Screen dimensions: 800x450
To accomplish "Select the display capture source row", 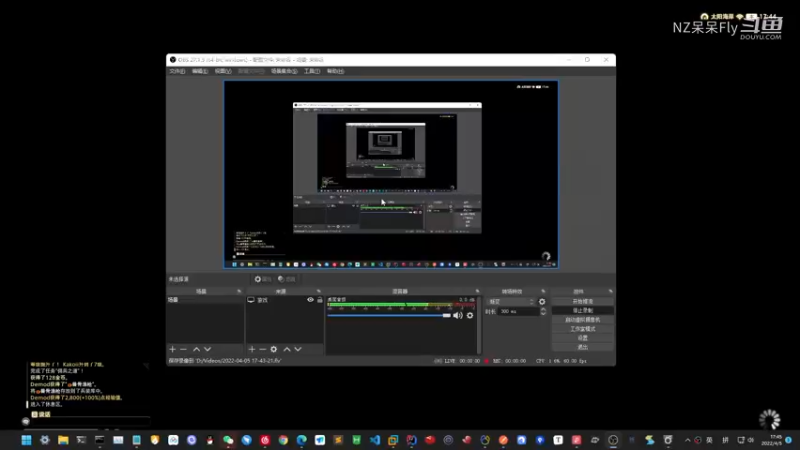I will [x=284, y=300].
